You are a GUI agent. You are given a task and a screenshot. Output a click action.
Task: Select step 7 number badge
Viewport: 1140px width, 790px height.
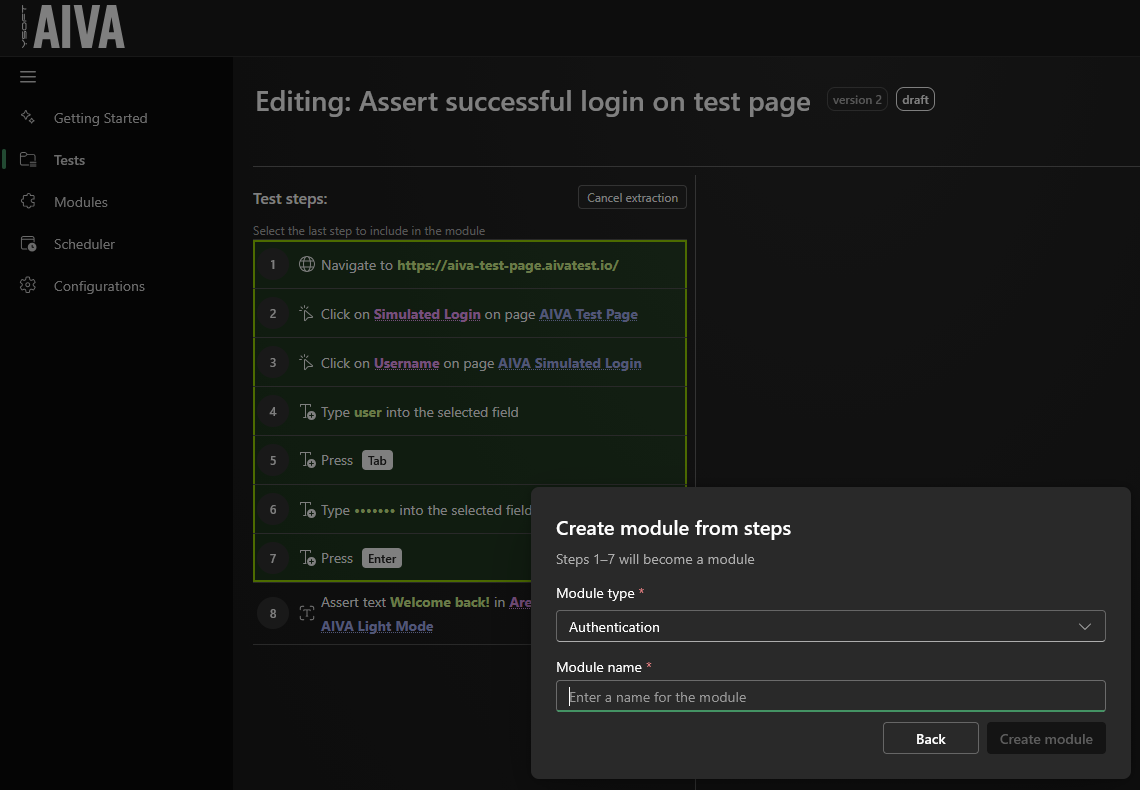point(273,558)
